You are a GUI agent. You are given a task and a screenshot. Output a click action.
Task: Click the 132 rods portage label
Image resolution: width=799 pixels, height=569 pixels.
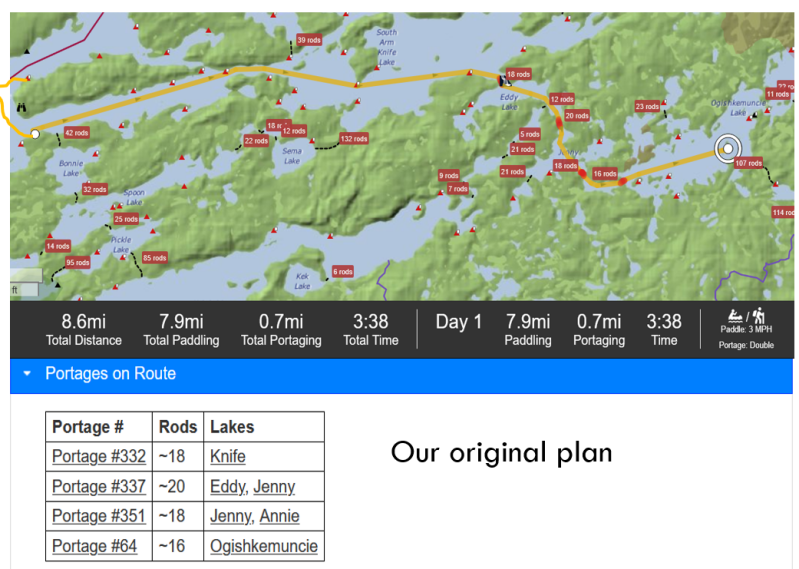coord(354,139)
